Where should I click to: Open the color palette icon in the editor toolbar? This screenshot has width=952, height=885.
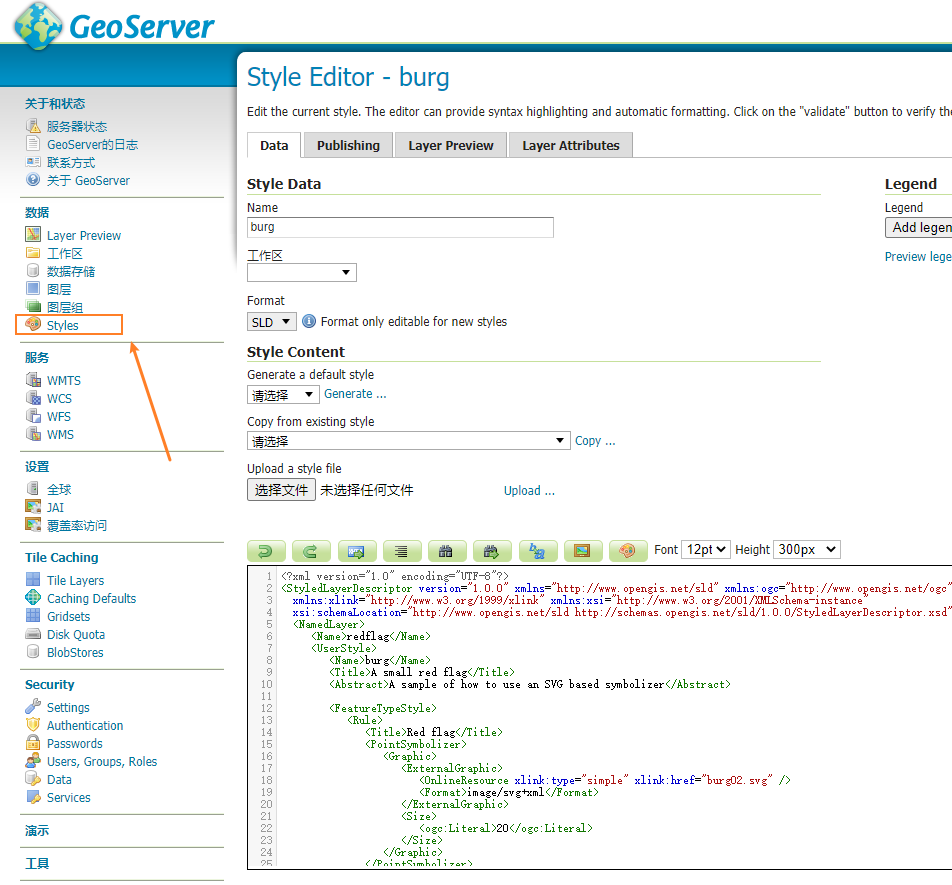tap(628, 549)
